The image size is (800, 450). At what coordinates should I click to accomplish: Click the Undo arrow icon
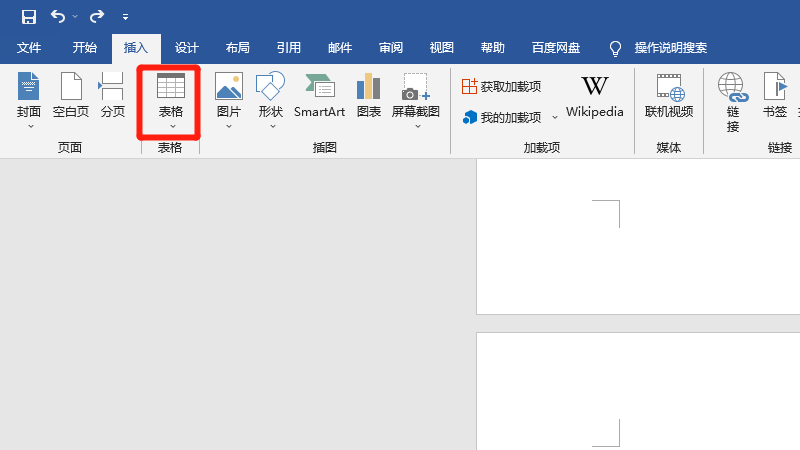(58, 17)
